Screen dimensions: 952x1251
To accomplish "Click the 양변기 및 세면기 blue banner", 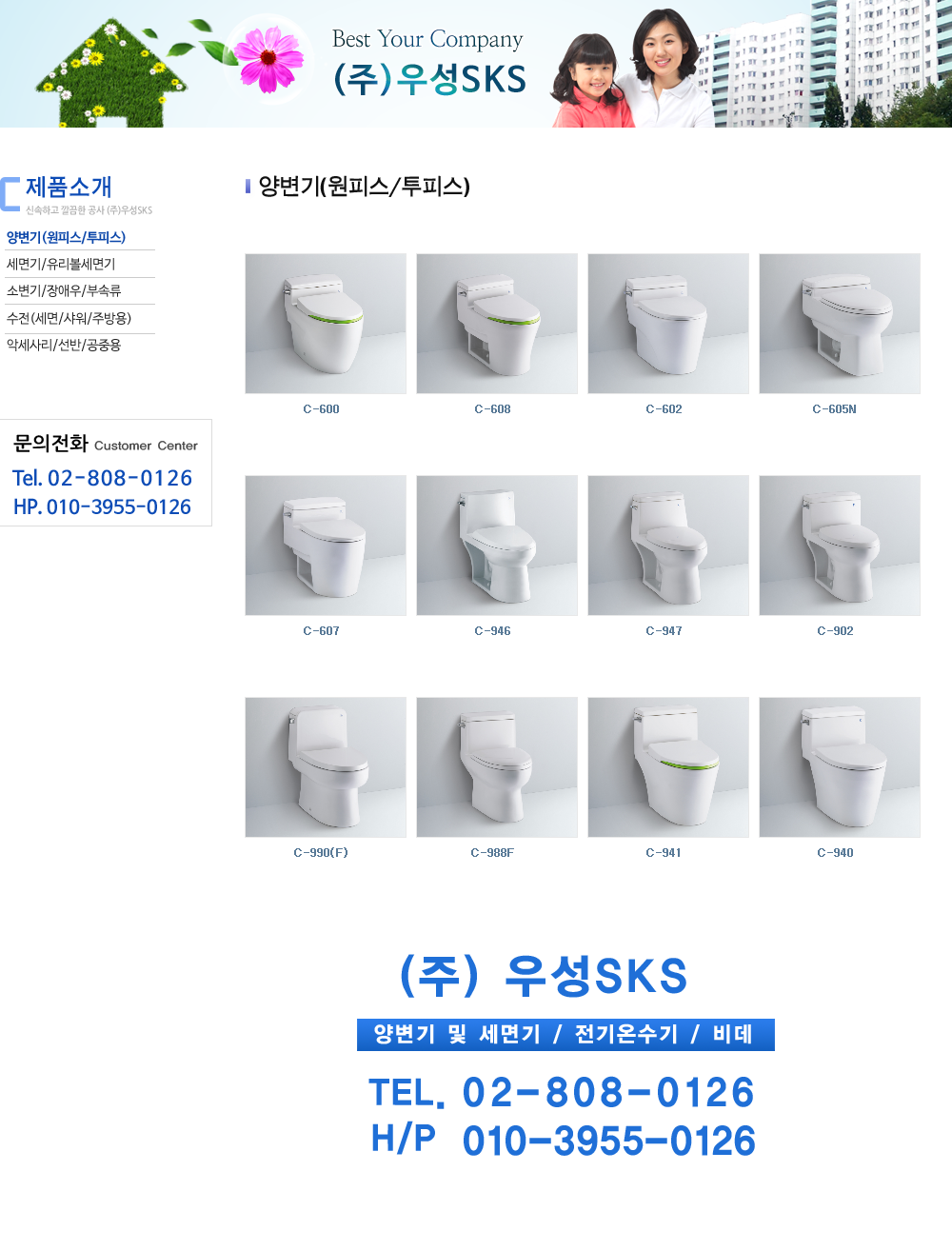I will 565,1035.
